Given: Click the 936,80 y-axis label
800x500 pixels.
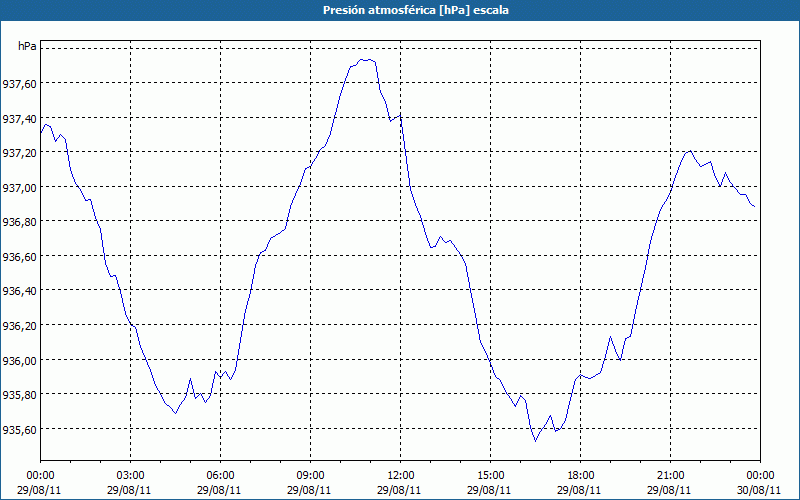Looking at the screenshot, I should (19, 222).
